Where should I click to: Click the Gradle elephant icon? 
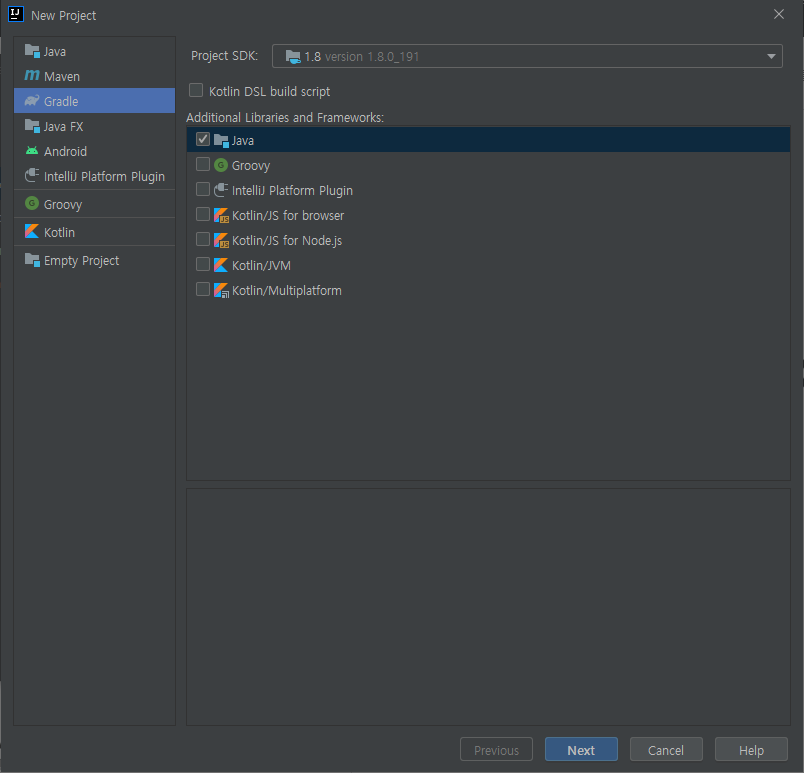[x=32, y=100]
